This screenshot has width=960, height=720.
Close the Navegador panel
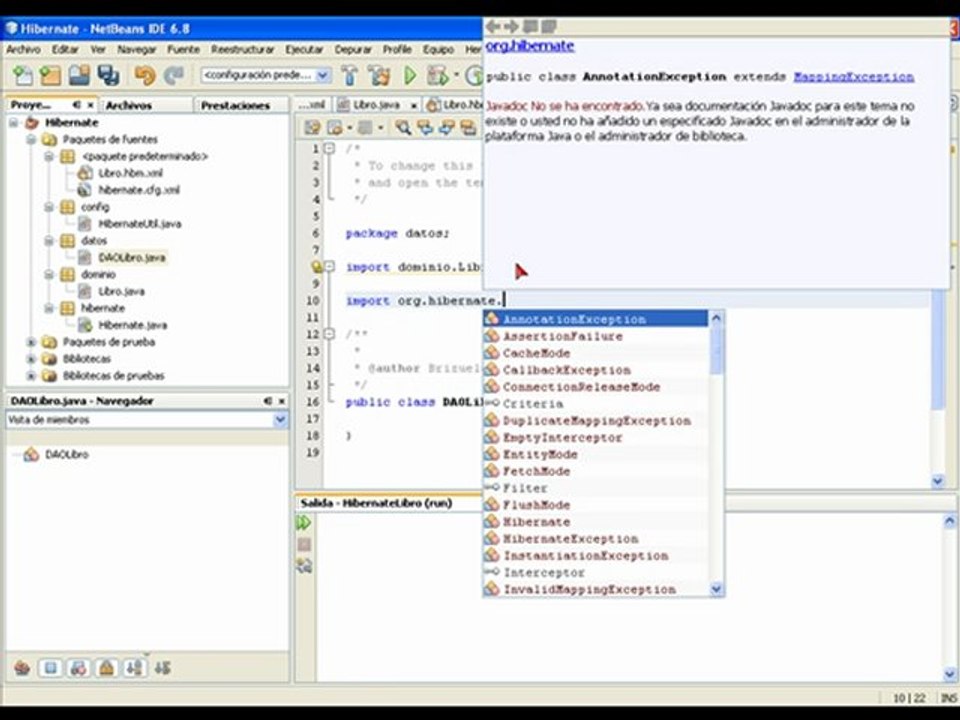(282, 401)
